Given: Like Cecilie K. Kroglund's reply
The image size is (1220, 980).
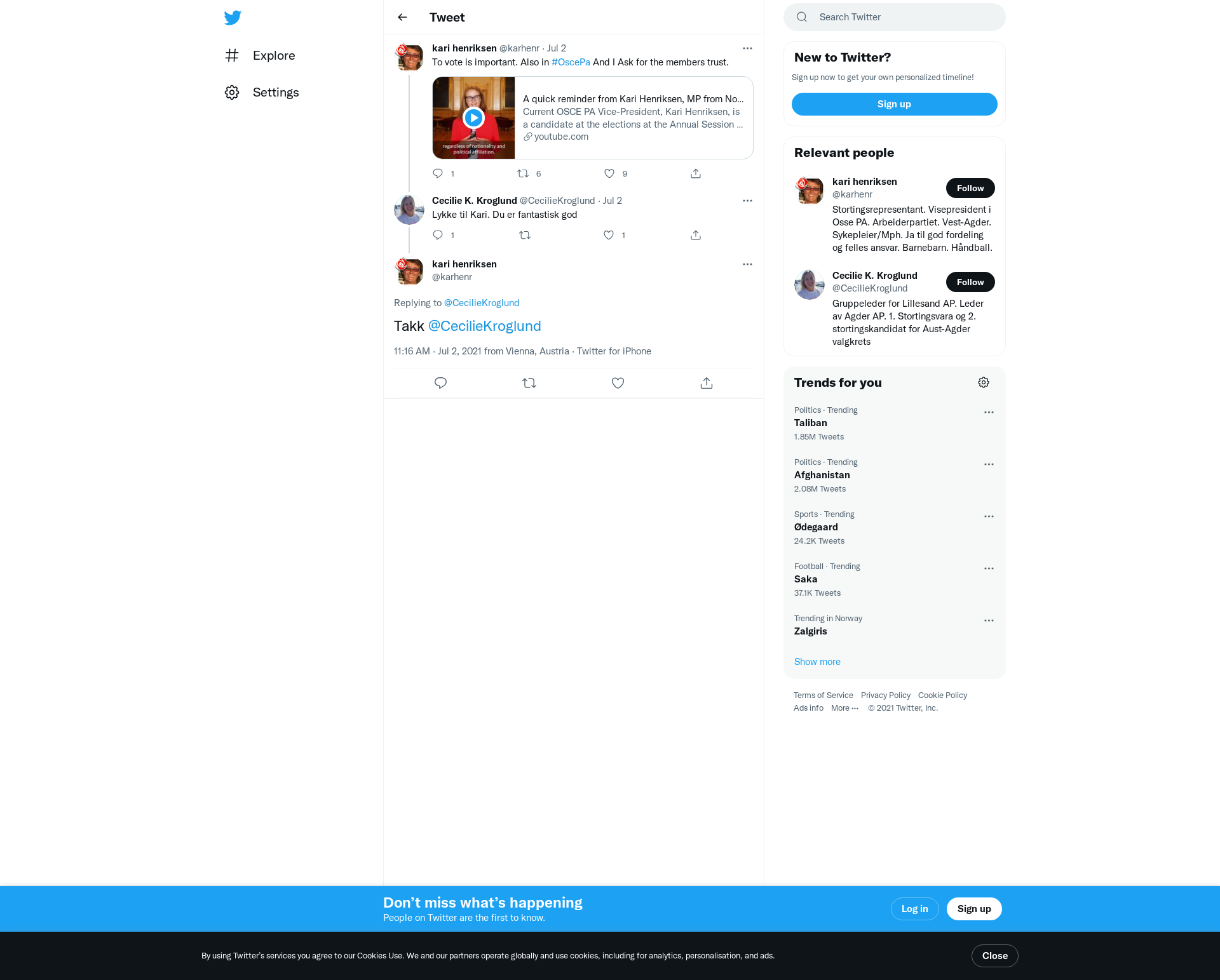Looking at the screenshot, I should [x=609, y=235].
